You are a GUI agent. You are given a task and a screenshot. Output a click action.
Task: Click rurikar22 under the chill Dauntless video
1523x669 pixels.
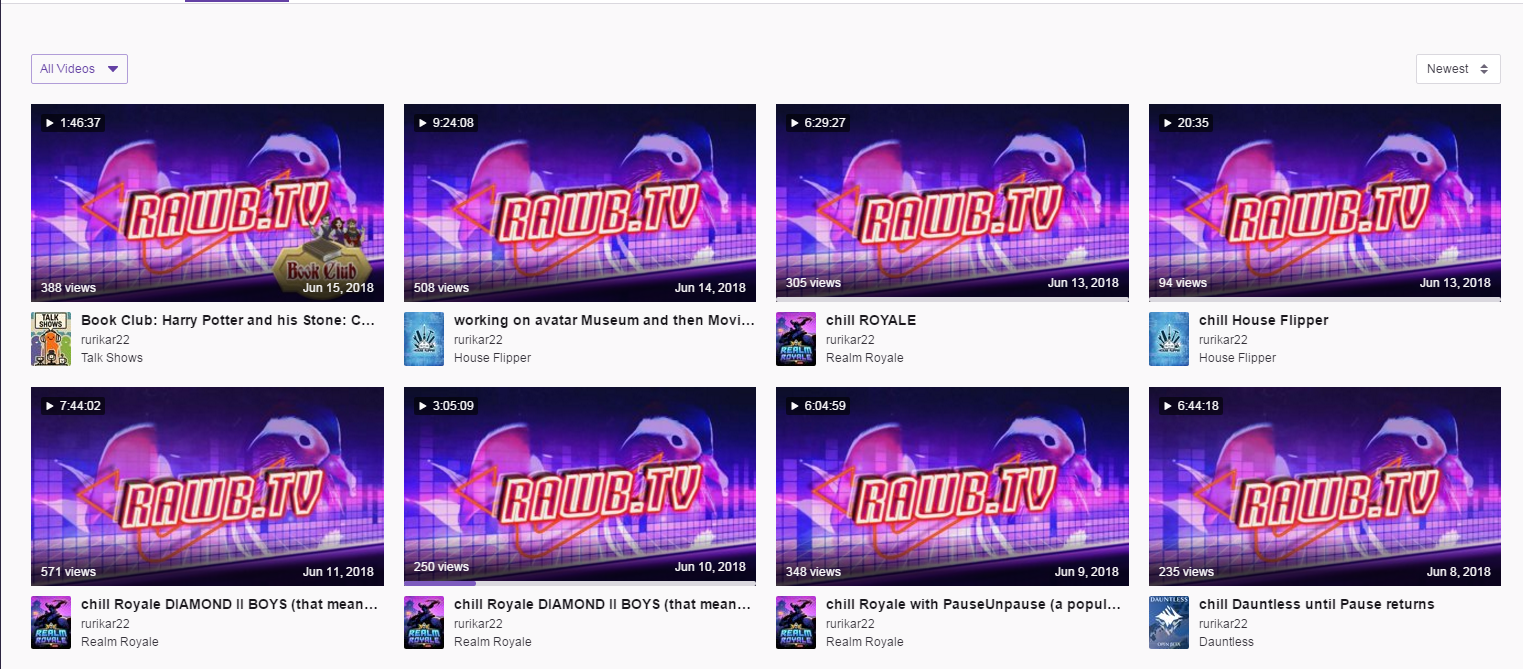click(1223, 624)
